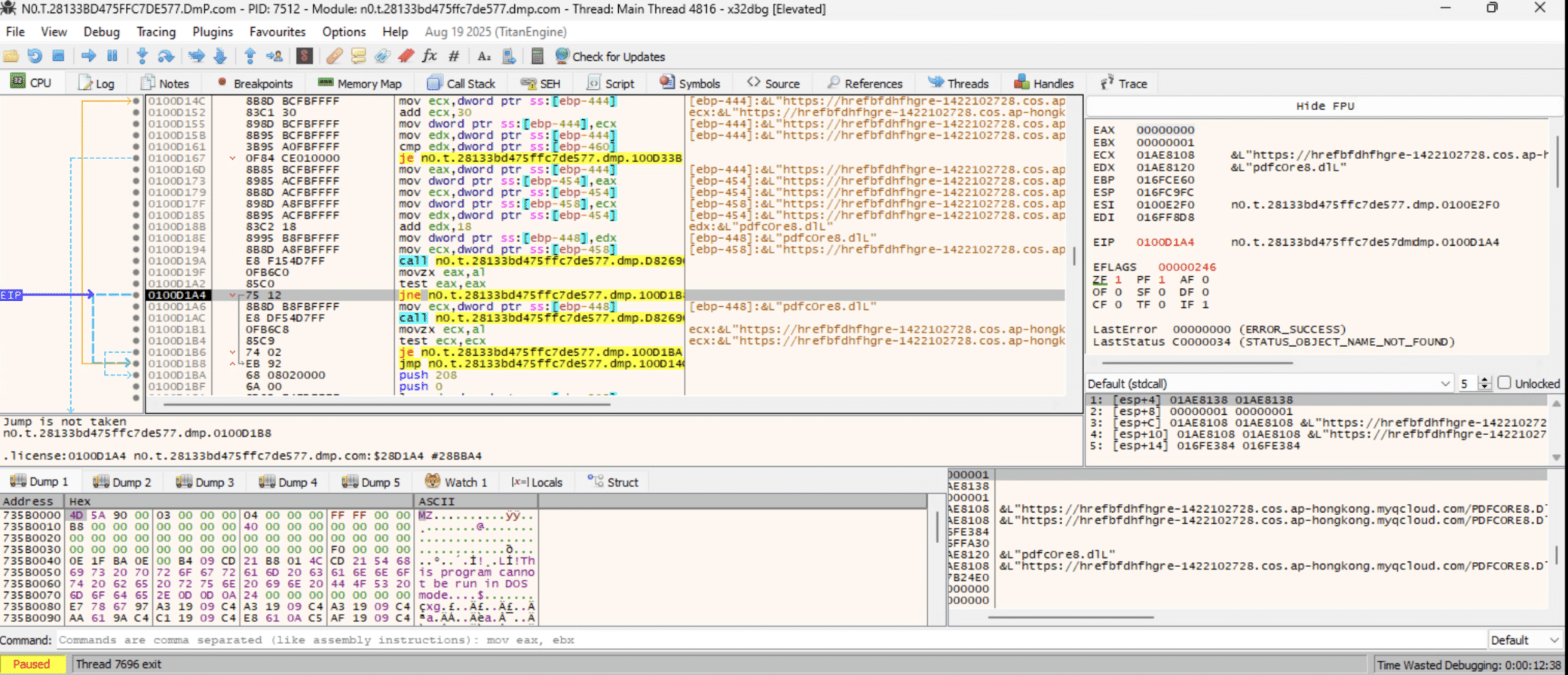This screenshot has width=1568, height=675.
Task: Open the Debug menu
Action: (101, 32)
